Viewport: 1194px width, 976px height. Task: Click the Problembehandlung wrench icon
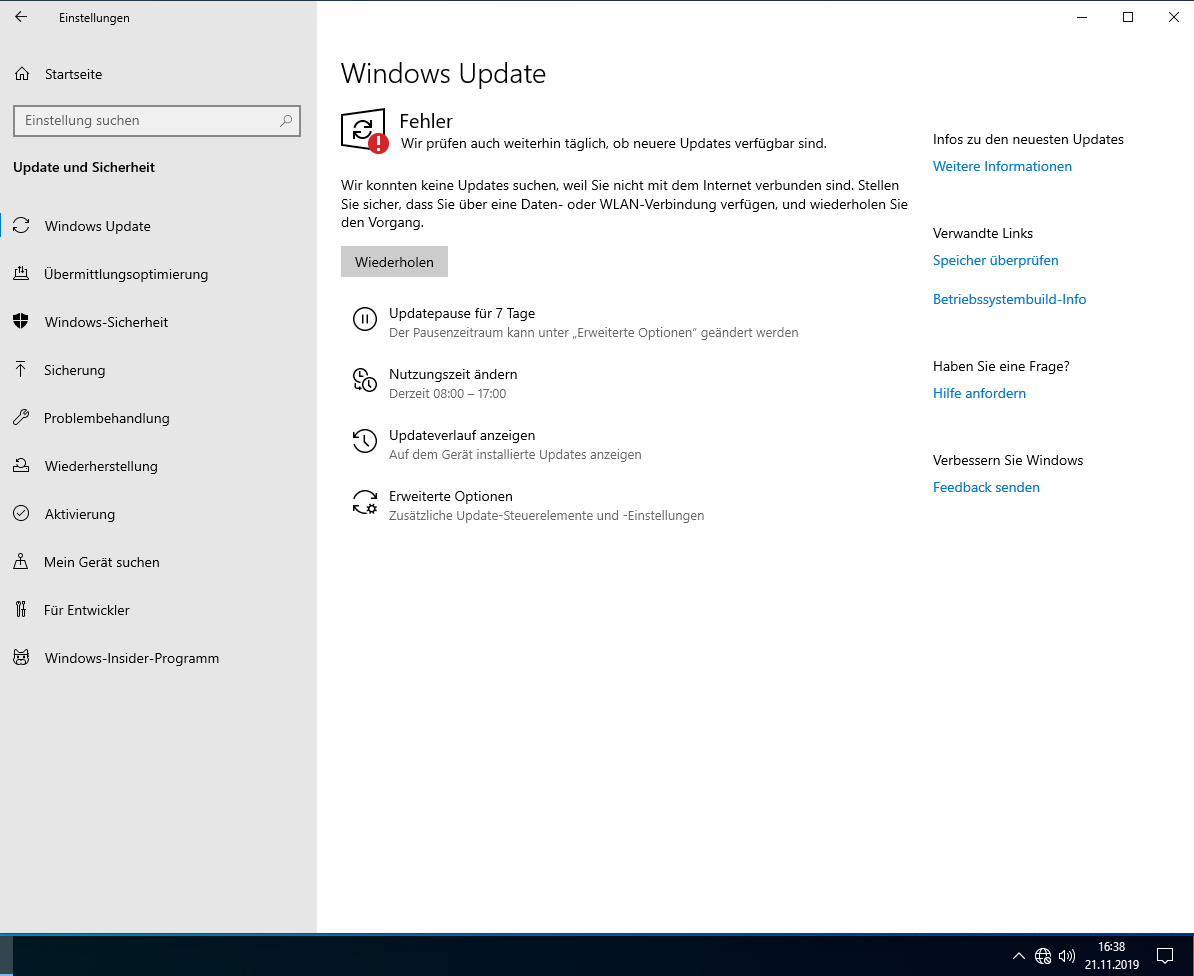[x=21, y=417]
